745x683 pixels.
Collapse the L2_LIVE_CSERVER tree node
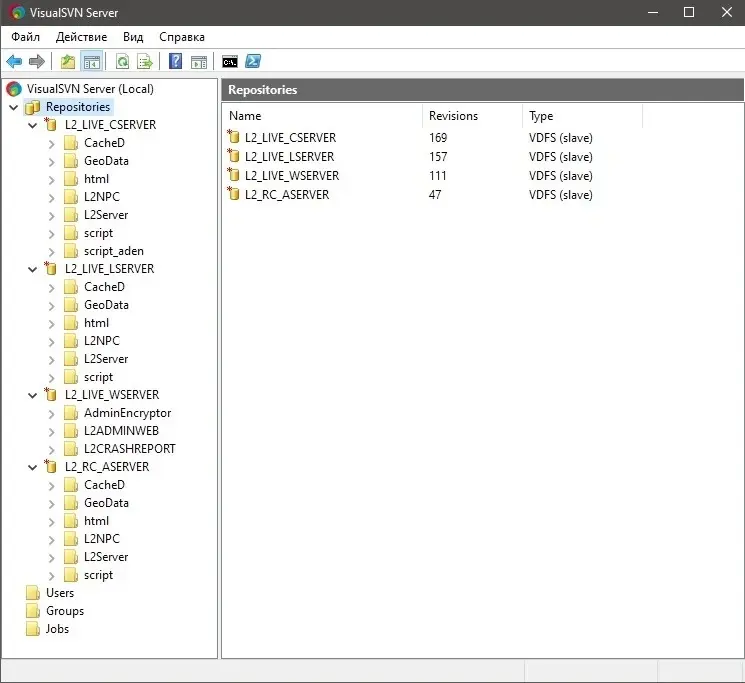32,125
